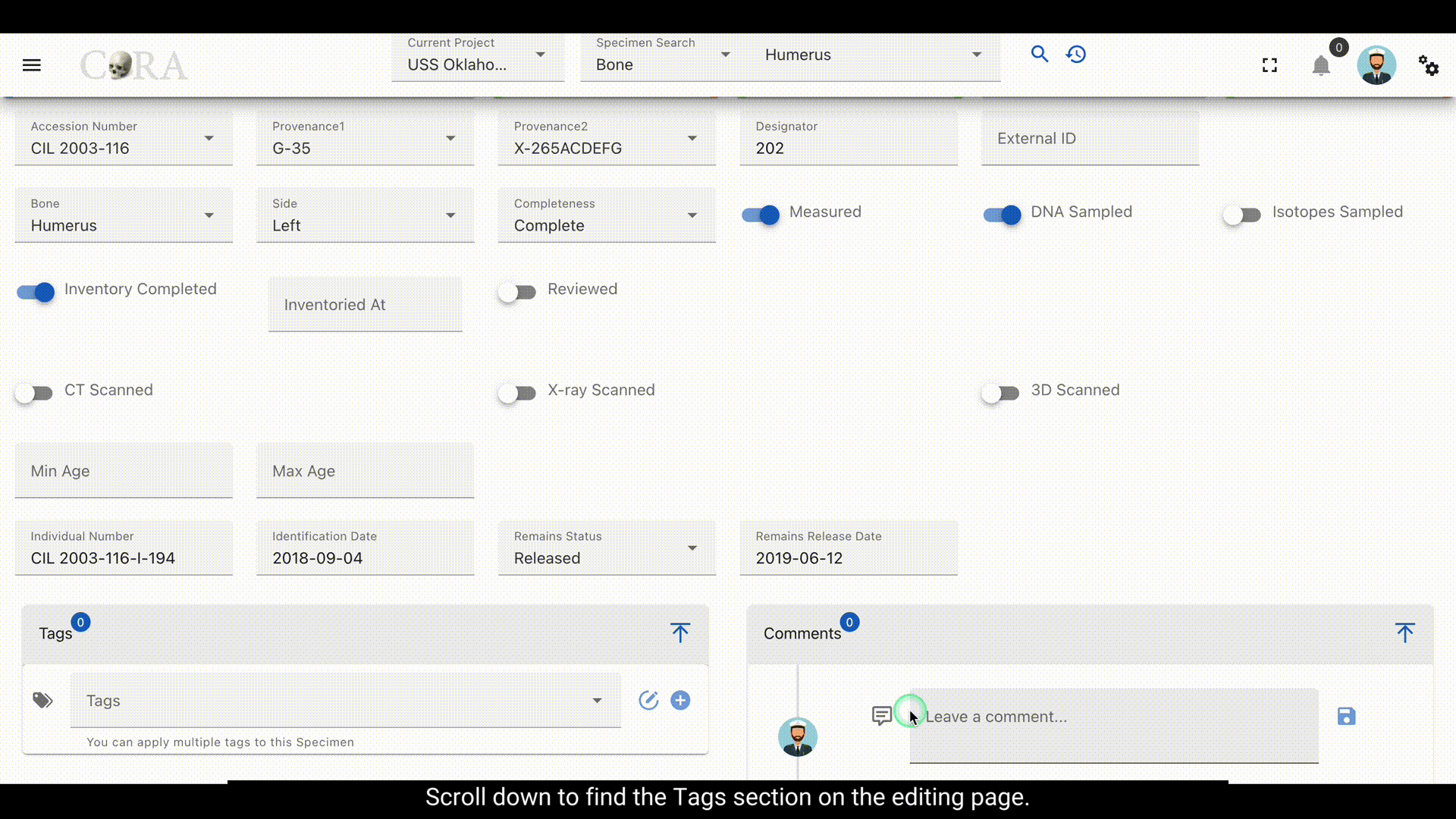Click the notification count badge
This screenshot has width=1456, height=819.
click(1338, 47)
